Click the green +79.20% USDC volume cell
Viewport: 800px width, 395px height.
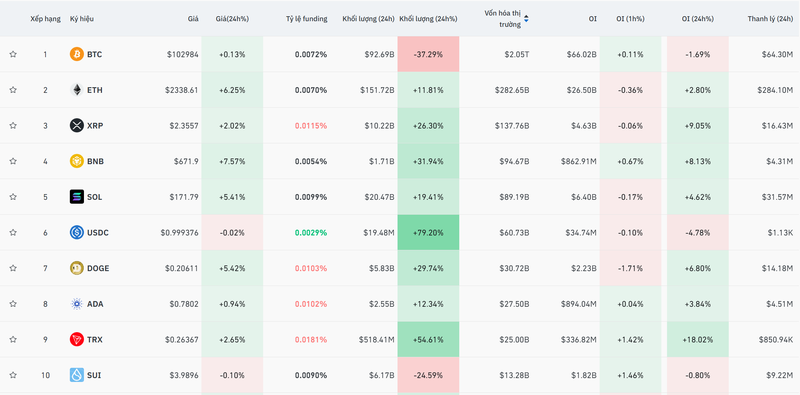coord(428,233)
